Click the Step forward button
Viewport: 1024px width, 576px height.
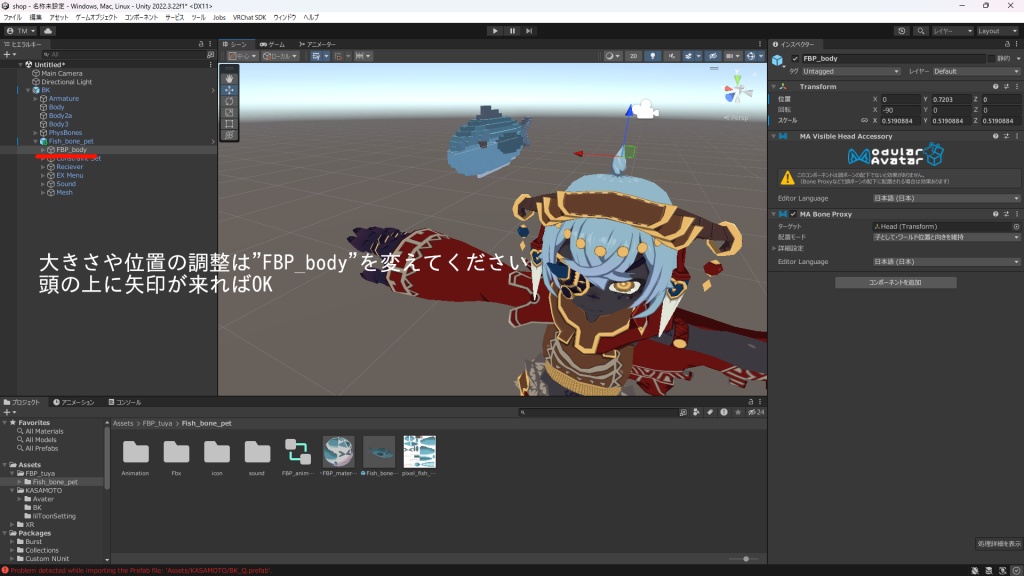[529, 31]
